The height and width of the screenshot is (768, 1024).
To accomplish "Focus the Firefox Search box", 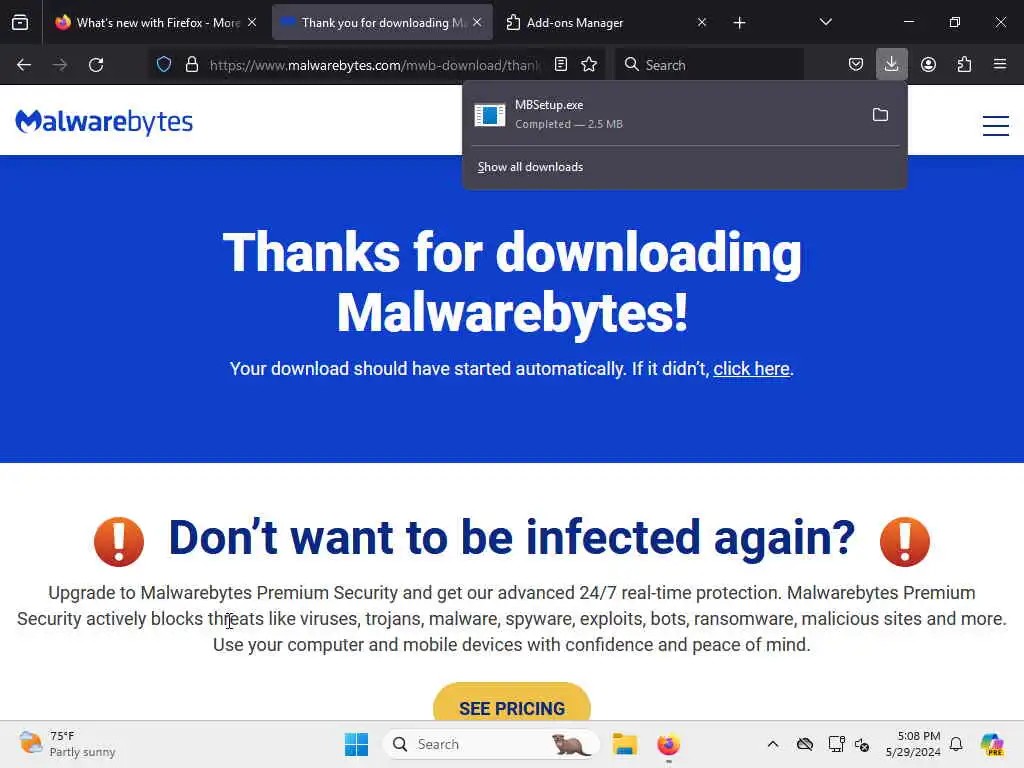I will coord(709,65).
